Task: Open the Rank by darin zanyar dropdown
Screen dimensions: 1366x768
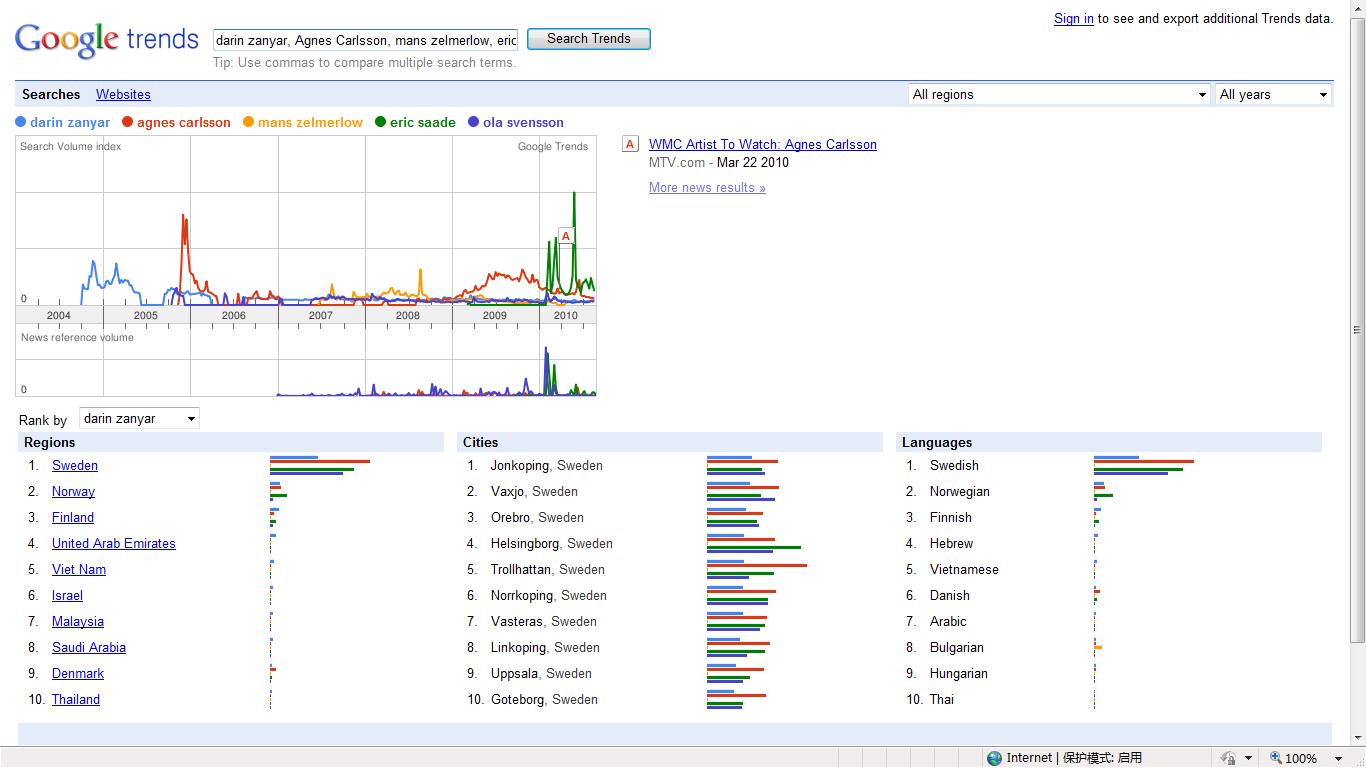Action: click(x=139, y=419)
